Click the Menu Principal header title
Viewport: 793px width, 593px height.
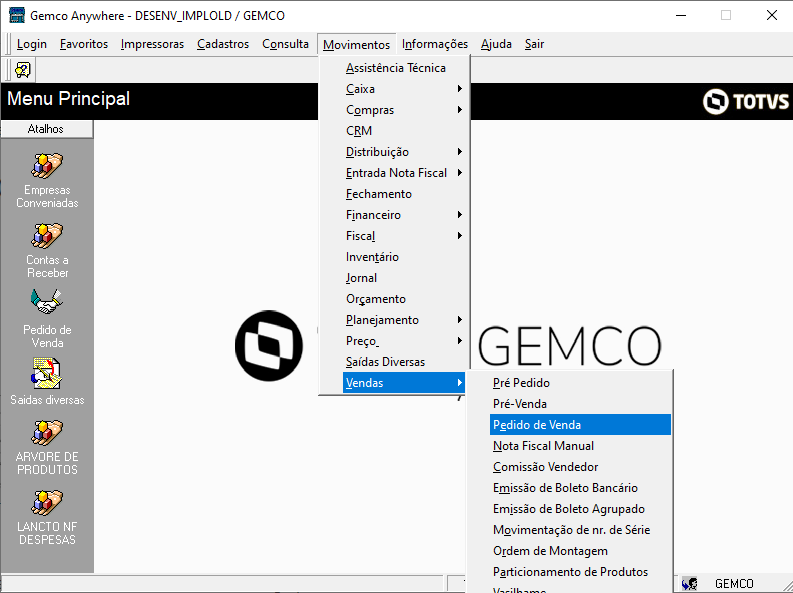tap(69, 99)
